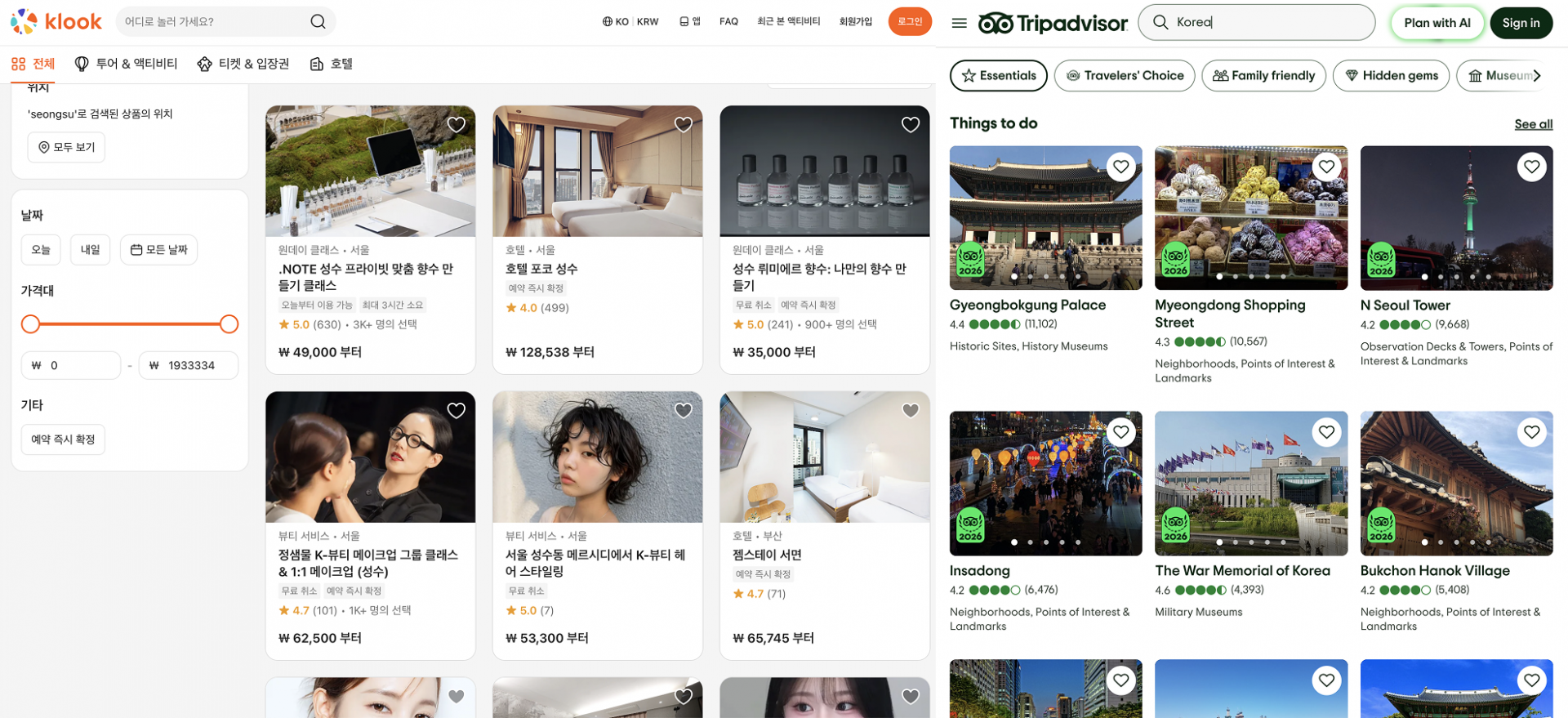Select the 투어 & 액티비티 tab

pos(126,64)
